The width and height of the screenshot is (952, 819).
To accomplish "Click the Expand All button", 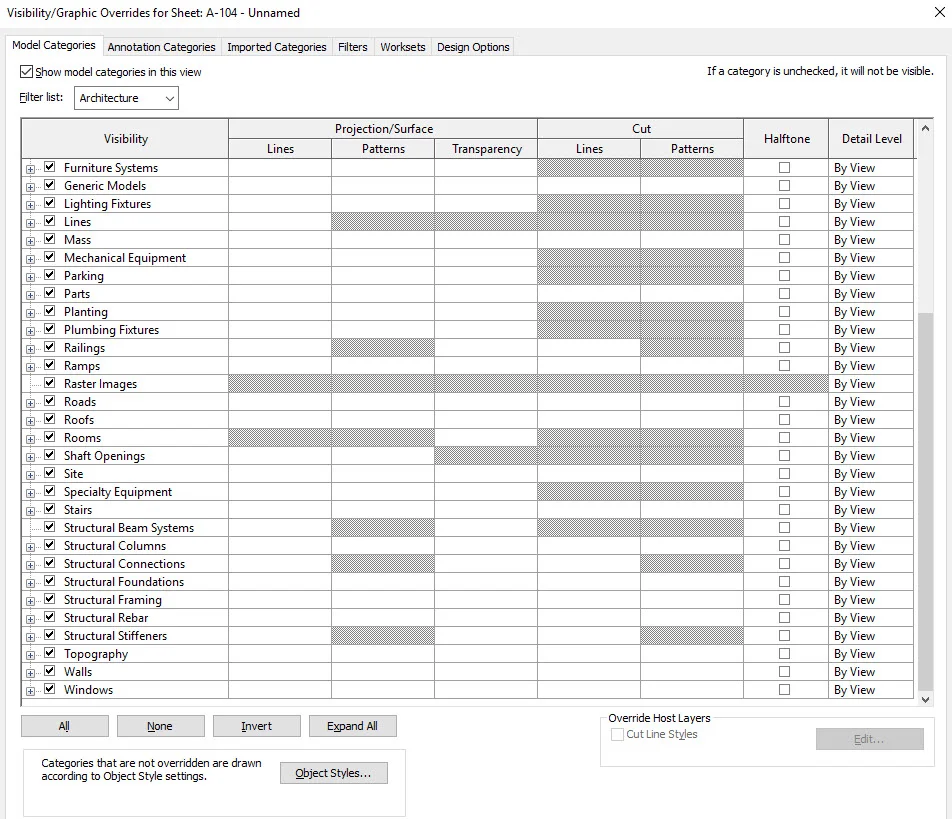I will [x=352, y=726].
